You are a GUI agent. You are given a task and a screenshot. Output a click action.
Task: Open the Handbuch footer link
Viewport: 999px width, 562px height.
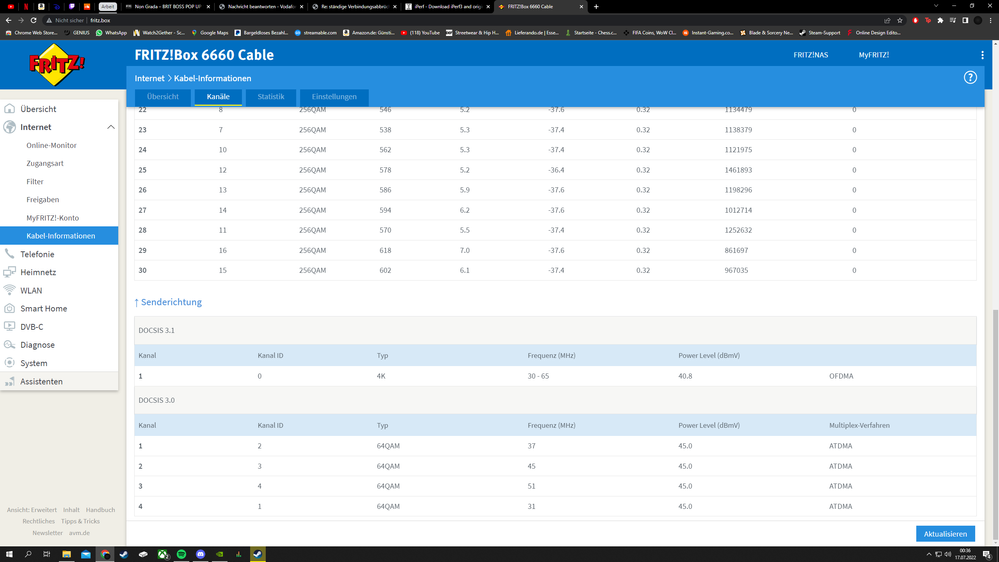[100, 510]
